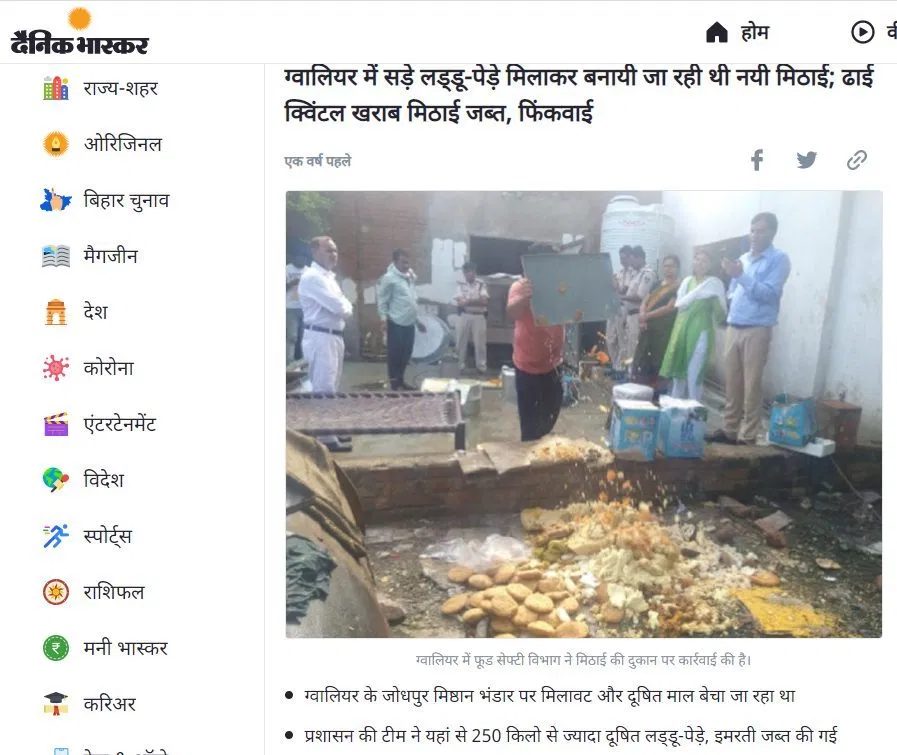Click the Dainik Bhaskar logo
Screen dimensions: 897x755
pos(80,32)
